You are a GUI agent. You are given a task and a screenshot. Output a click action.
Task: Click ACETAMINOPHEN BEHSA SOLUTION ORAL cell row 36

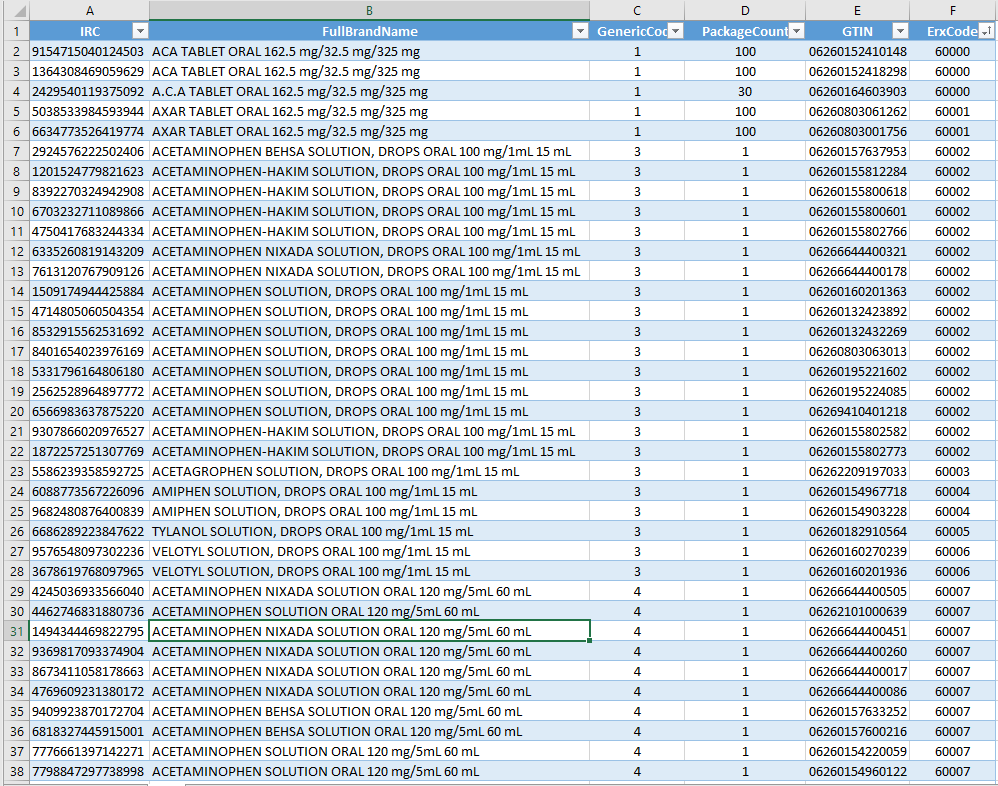[369, 731]
